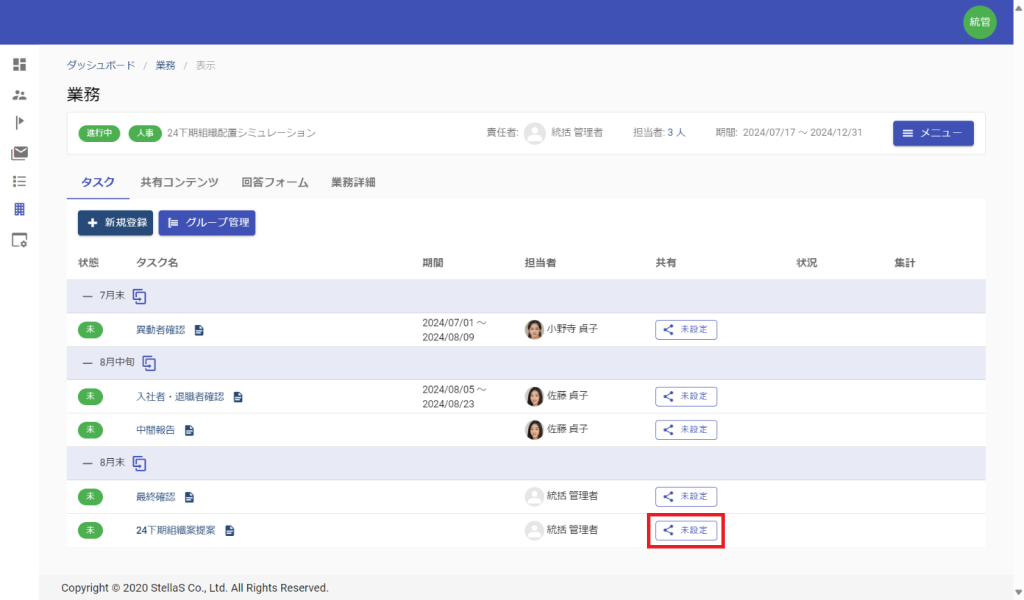Click the list icon in sidebar
Screen dimensions: 1024x600
[x=19, y=182]
